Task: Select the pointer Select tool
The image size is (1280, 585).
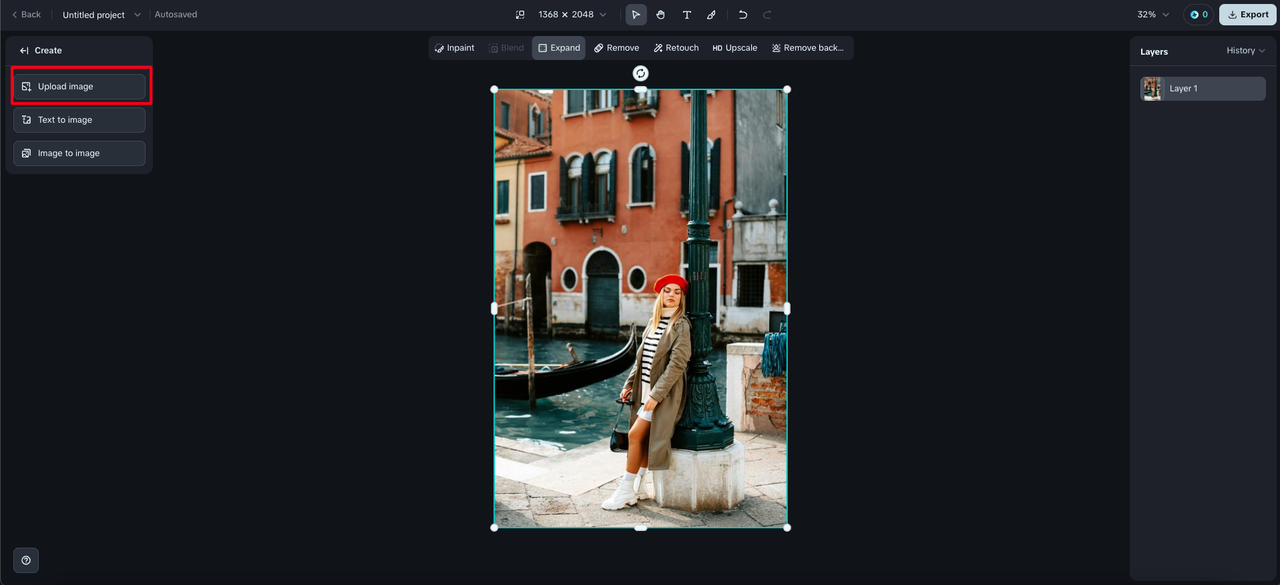Action: [636, 15]
